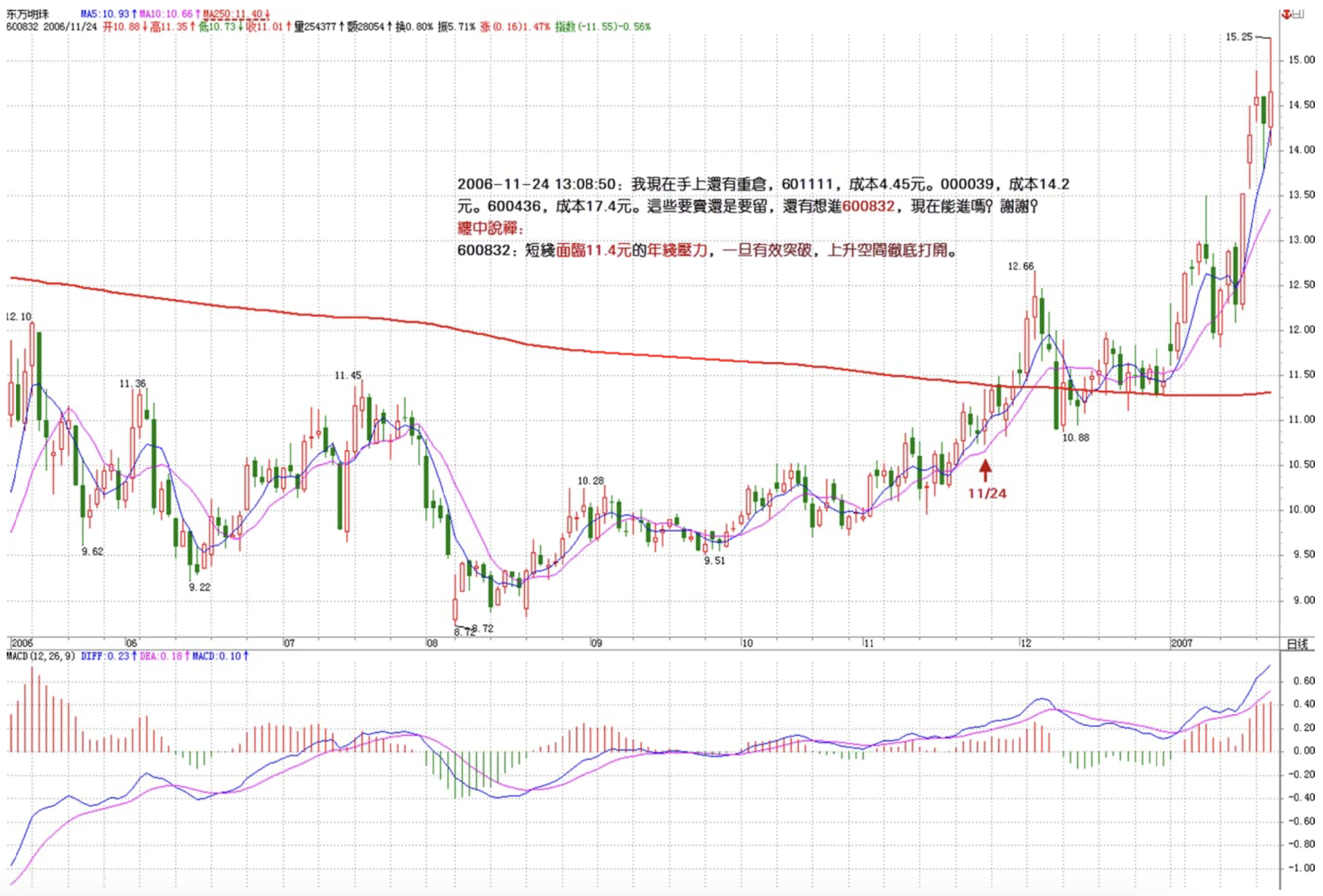1323x896 pixels.
Task: Click the 日线 period selector
Action: tap(1297, 643)
